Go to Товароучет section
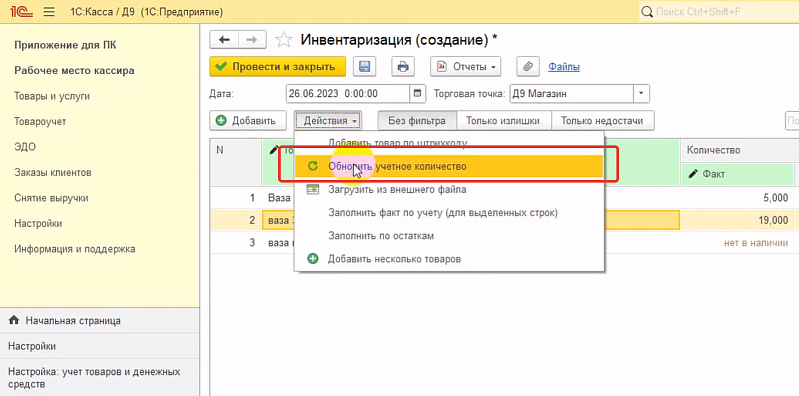The image size is (799, 396). 40,121
